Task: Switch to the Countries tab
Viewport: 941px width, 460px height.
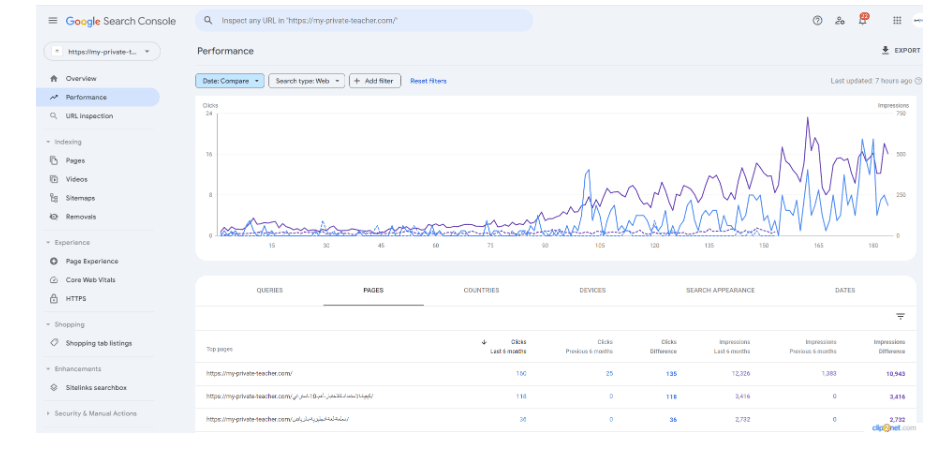Action: 481,291
